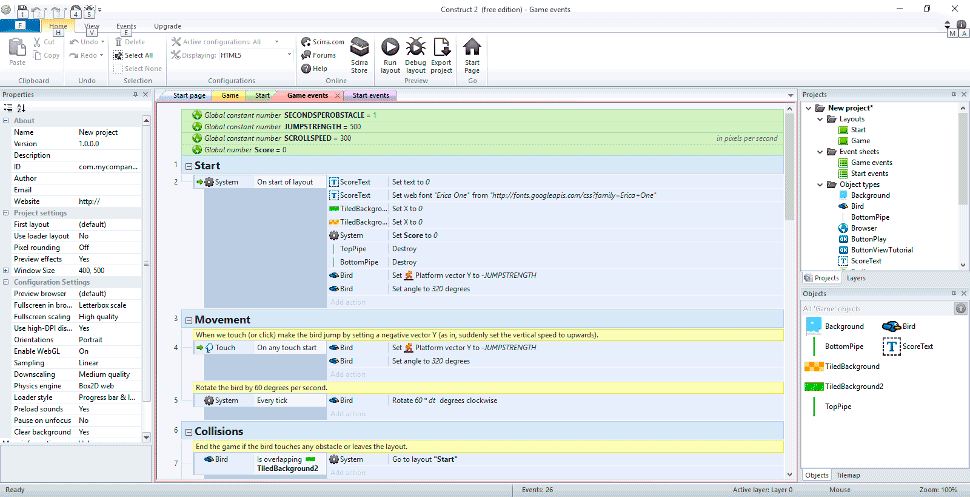
Task: Collapse the Collisions event group
Action: pos(188,432)
